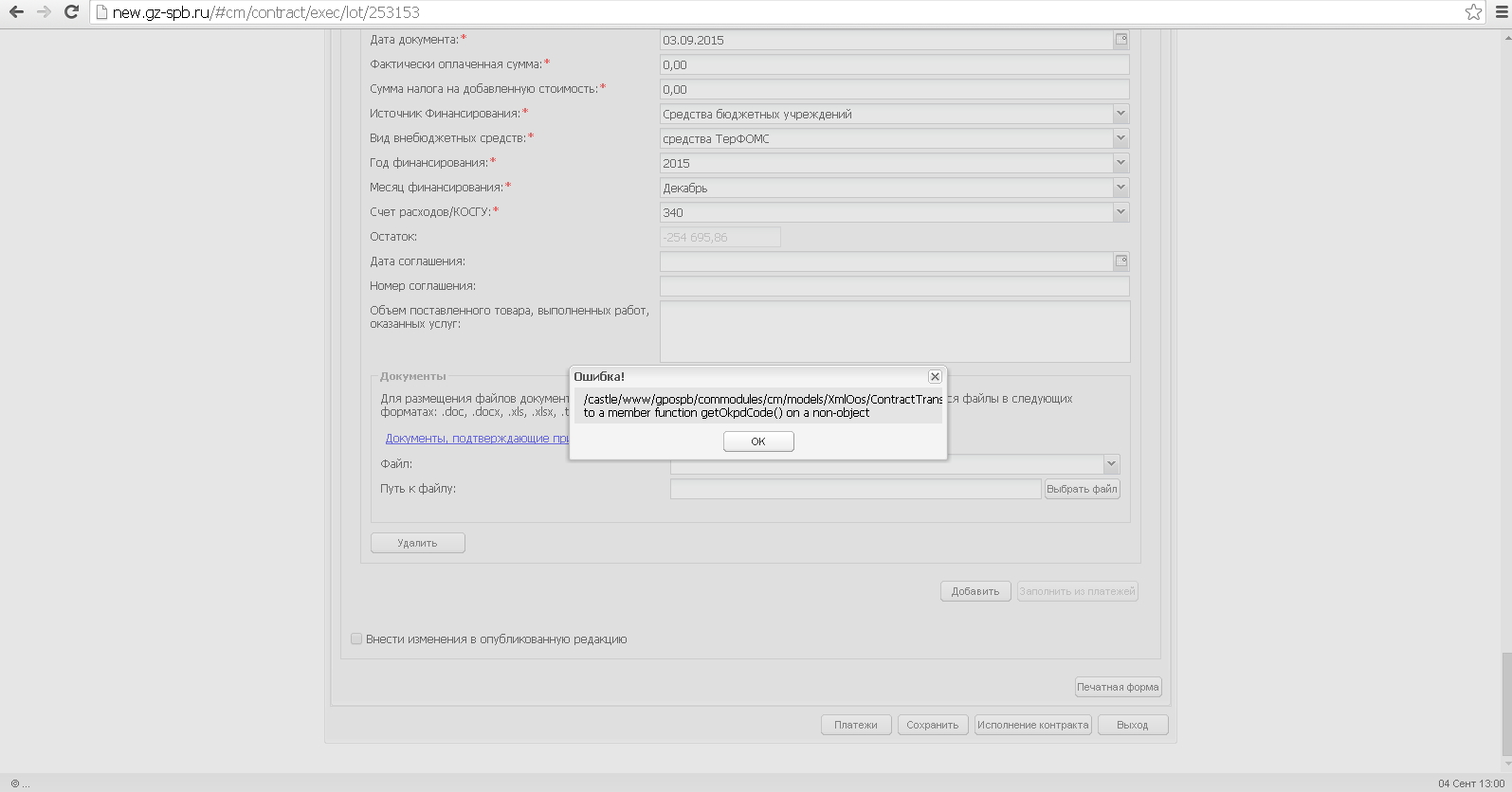Save the form with Сохранить
Image resolution: width=1512 pixels, height=792 pixels.
(x=933, y=725)
